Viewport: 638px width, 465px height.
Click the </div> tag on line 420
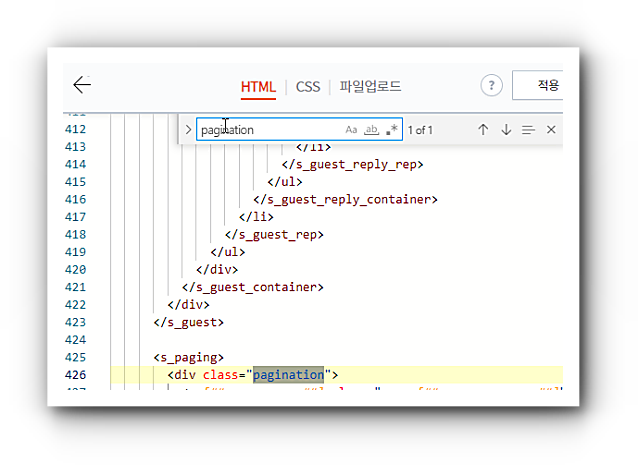pos(217,269)
